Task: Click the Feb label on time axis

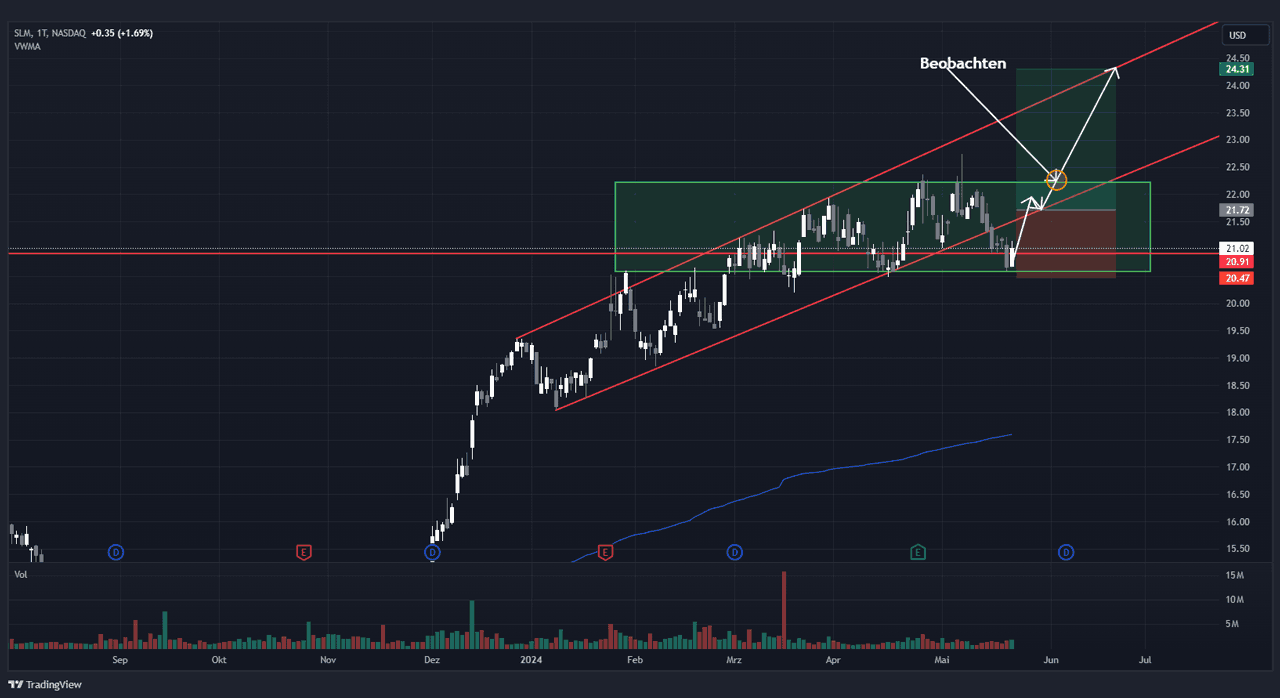Action: tap(634, 660)
